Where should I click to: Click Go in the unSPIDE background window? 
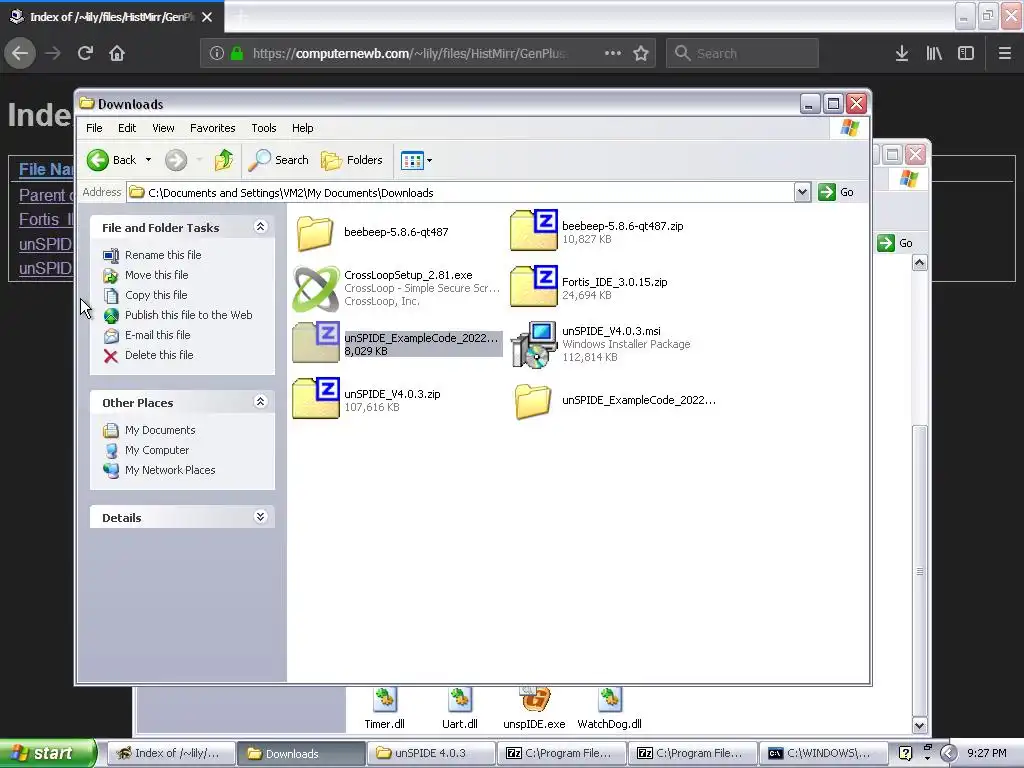895,243
